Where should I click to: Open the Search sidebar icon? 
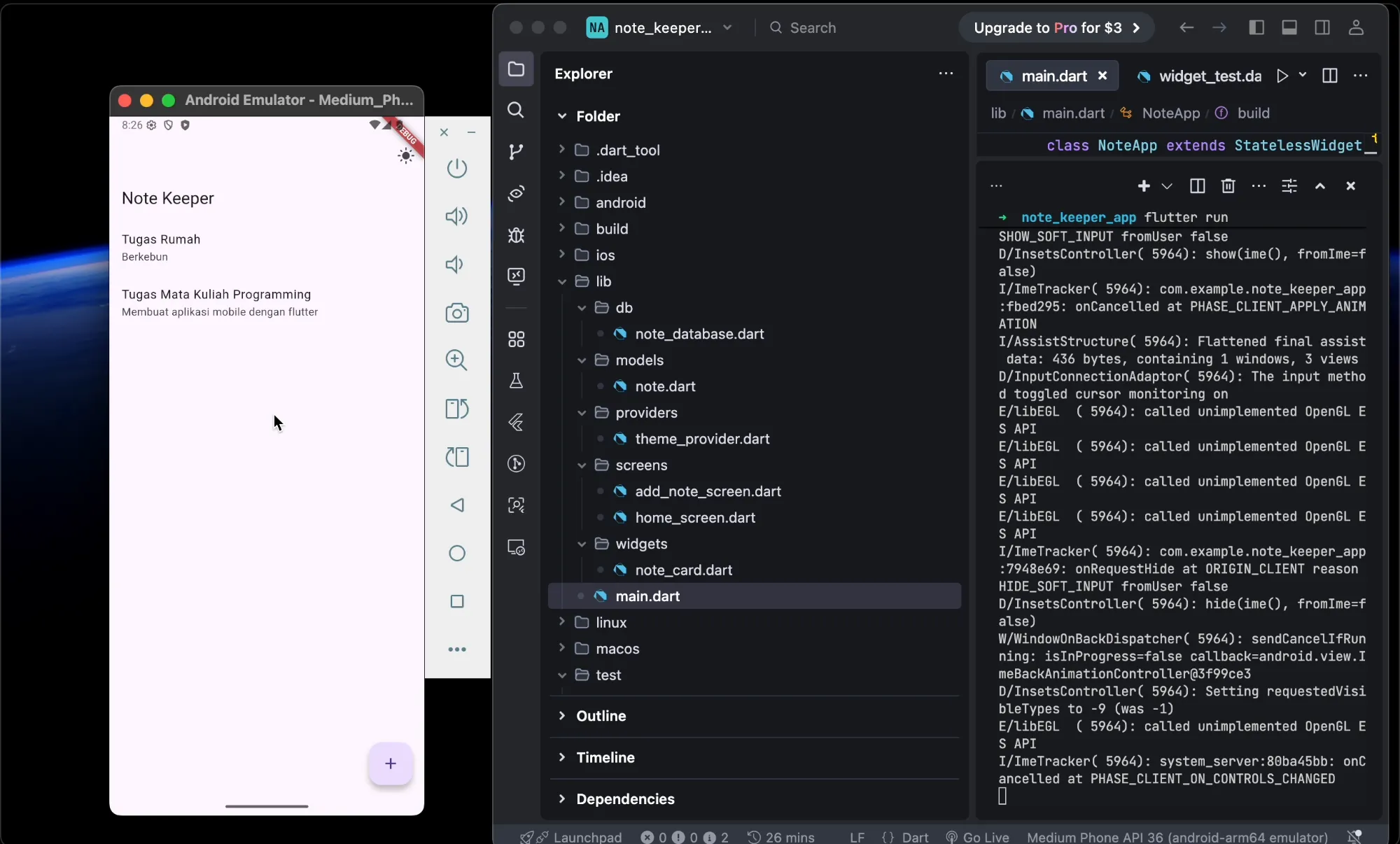[x=516, y=110]
